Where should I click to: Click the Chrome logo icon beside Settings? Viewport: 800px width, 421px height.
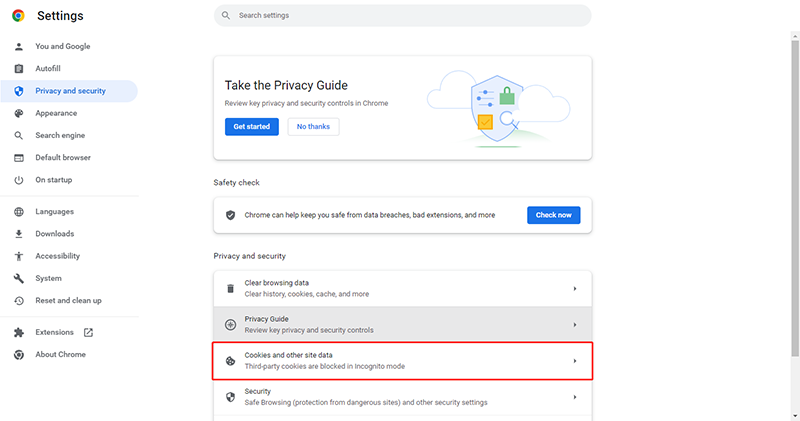click(18, 16)
